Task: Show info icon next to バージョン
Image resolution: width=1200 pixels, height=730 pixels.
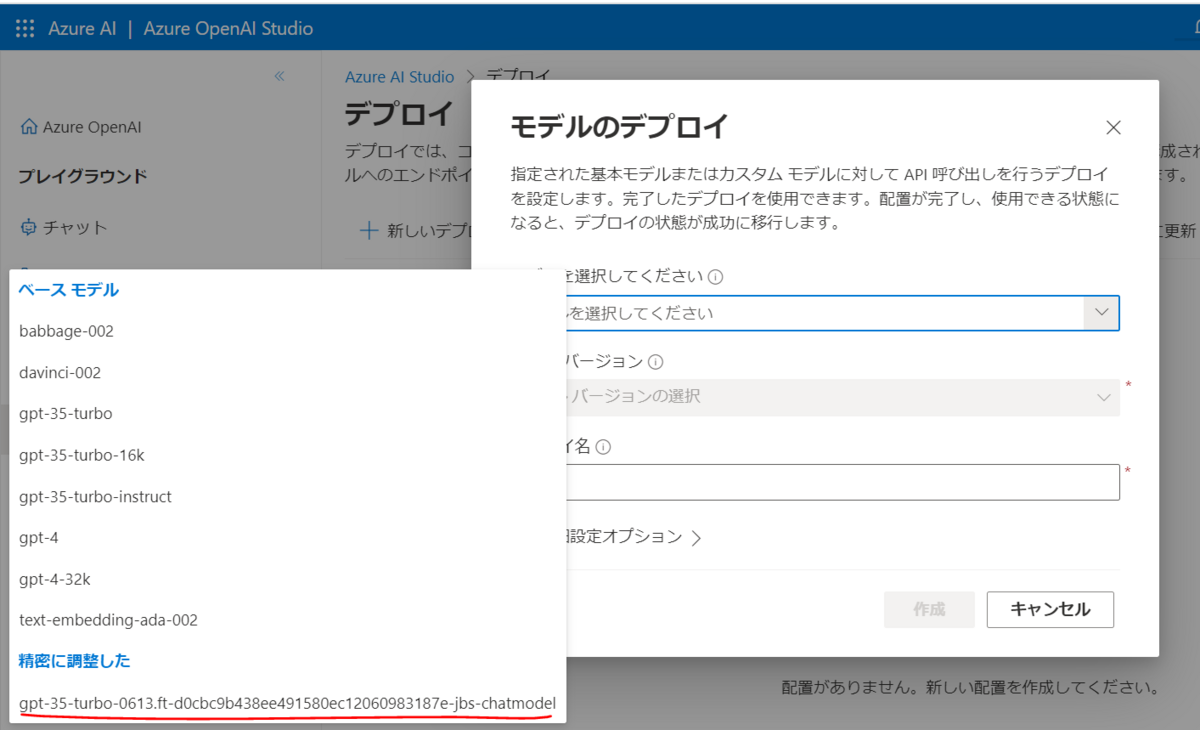Action: click(656, 362)
